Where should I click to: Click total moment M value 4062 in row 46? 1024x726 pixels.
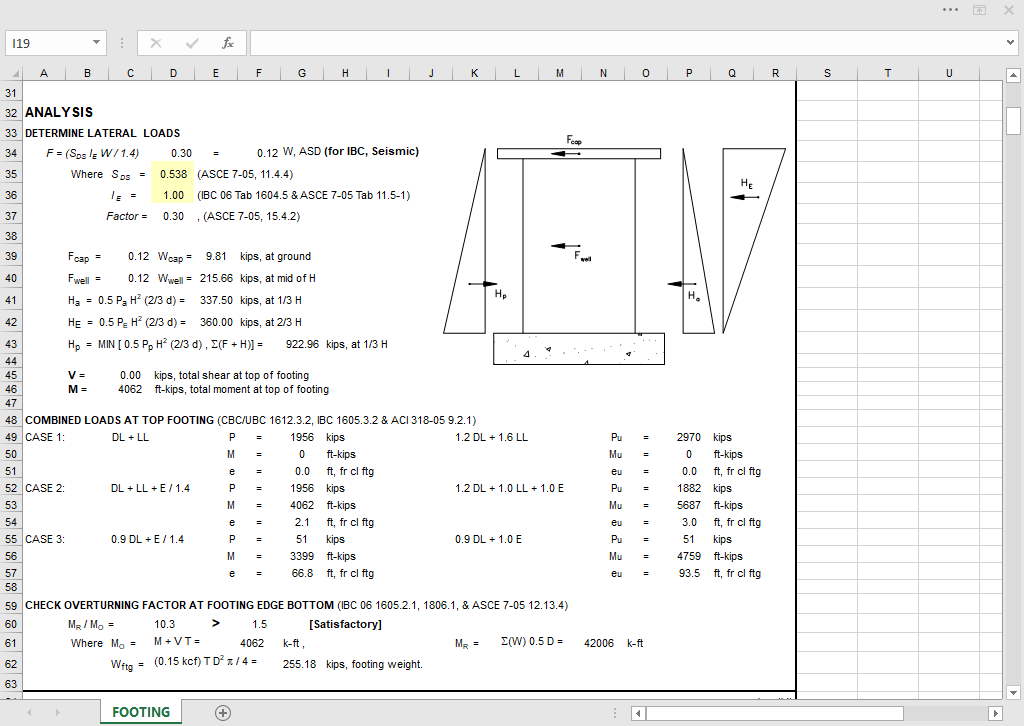[x=130, y=389]
